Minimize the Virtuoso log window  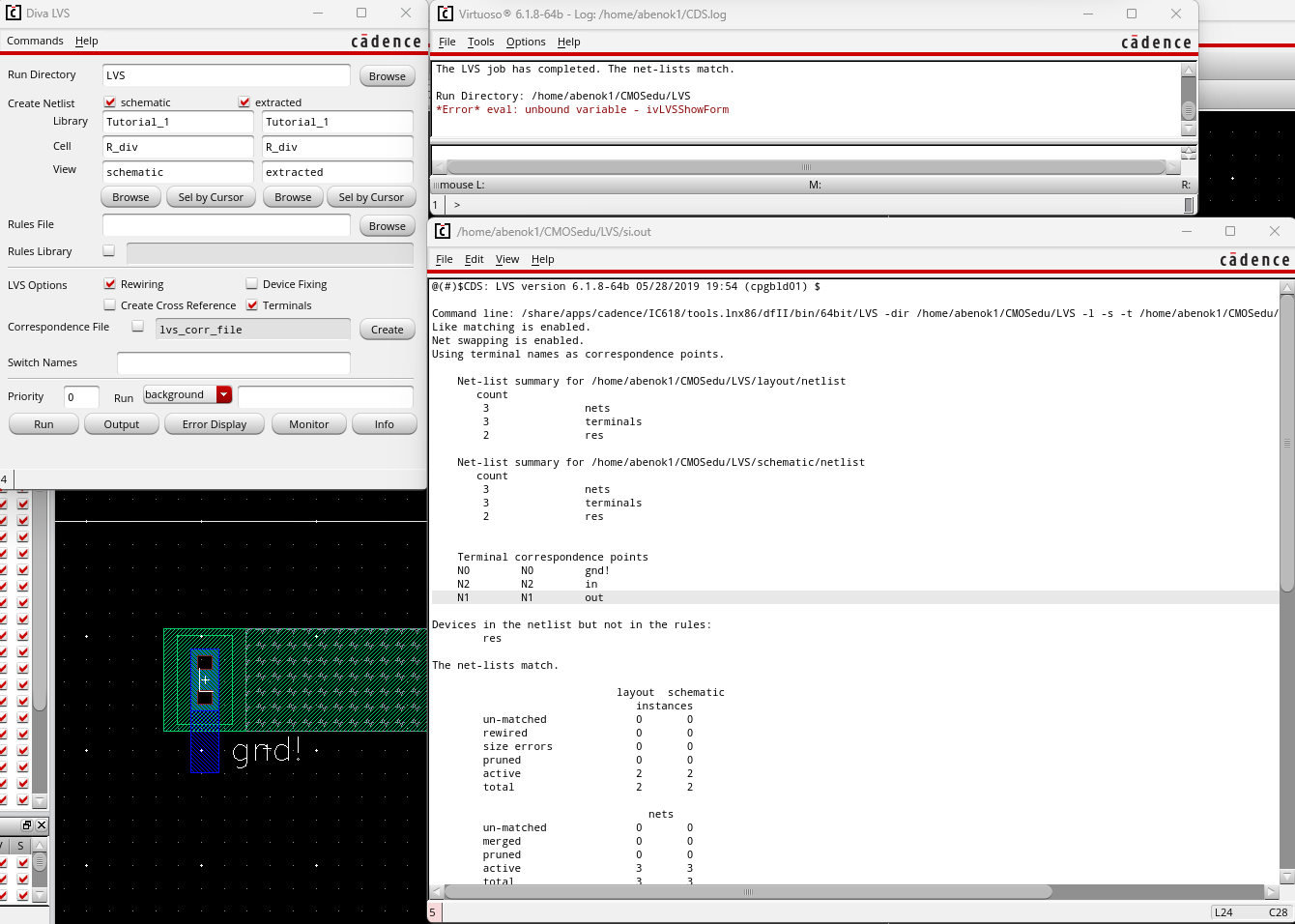click(1088, 14)
